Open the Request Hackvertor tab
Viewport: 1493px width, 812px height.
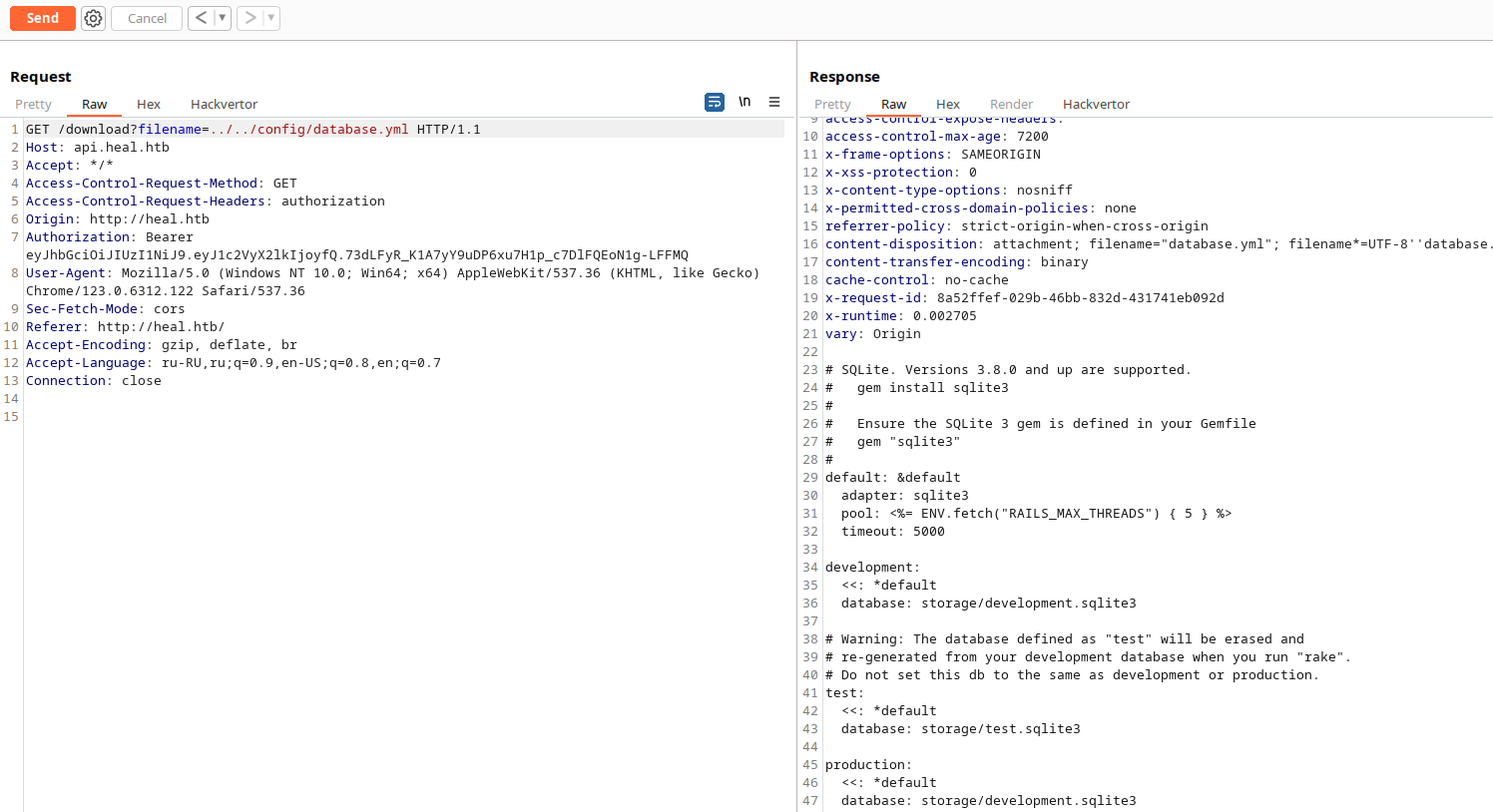tap(224, 104)
